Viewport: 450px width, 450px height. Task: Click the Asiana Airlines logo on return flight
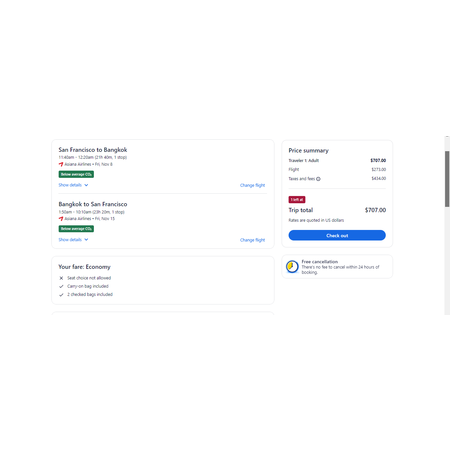click(x=61, y=219)
